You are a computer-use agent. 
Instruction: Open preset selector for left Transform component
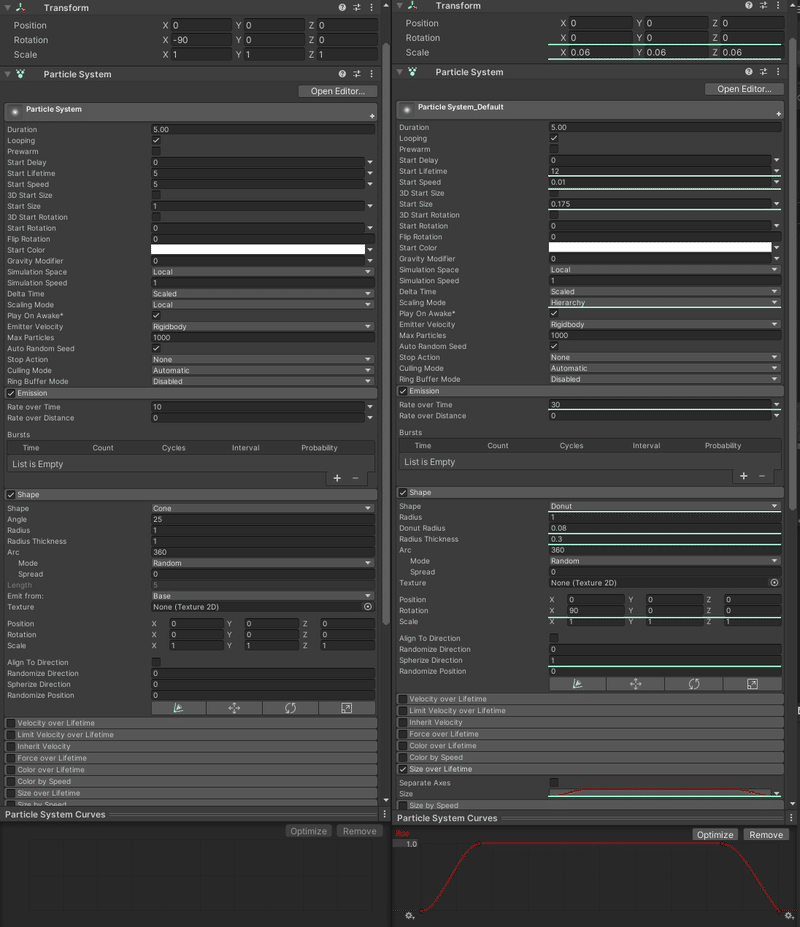(357, 8)
